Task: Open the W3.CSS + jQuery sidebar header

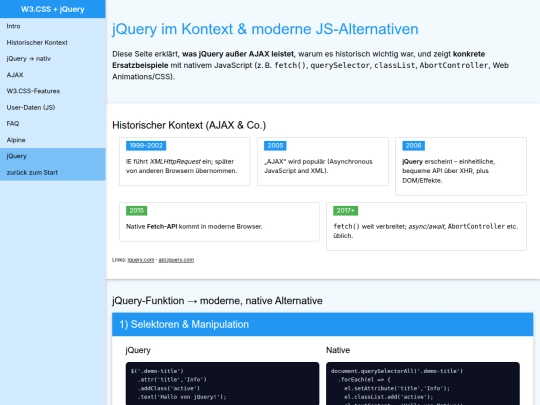Action: [x=53, y=9]
